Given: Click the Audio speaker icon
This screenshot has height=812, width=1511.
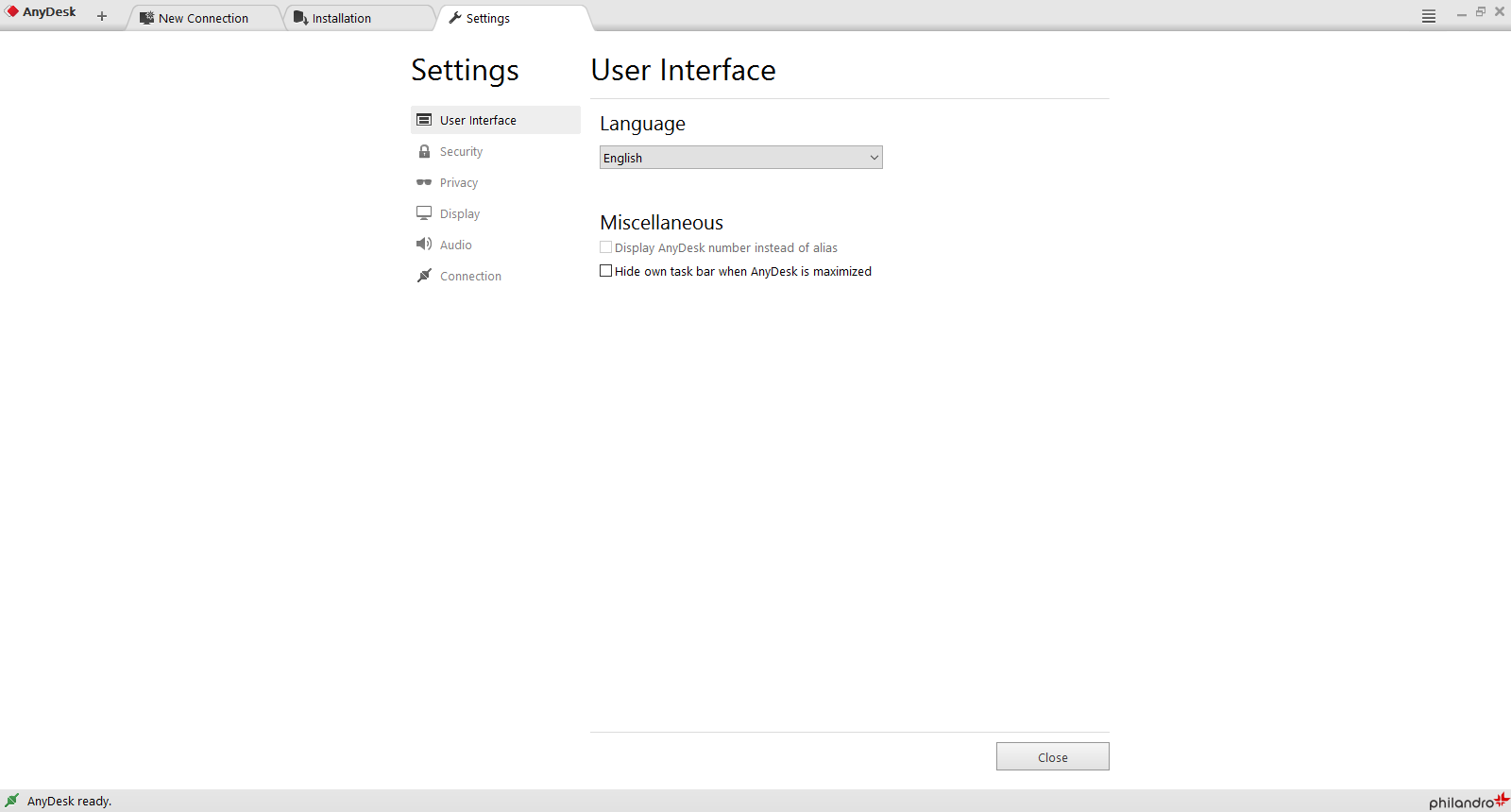Looking at the screenshot, I should coord(424,245).
